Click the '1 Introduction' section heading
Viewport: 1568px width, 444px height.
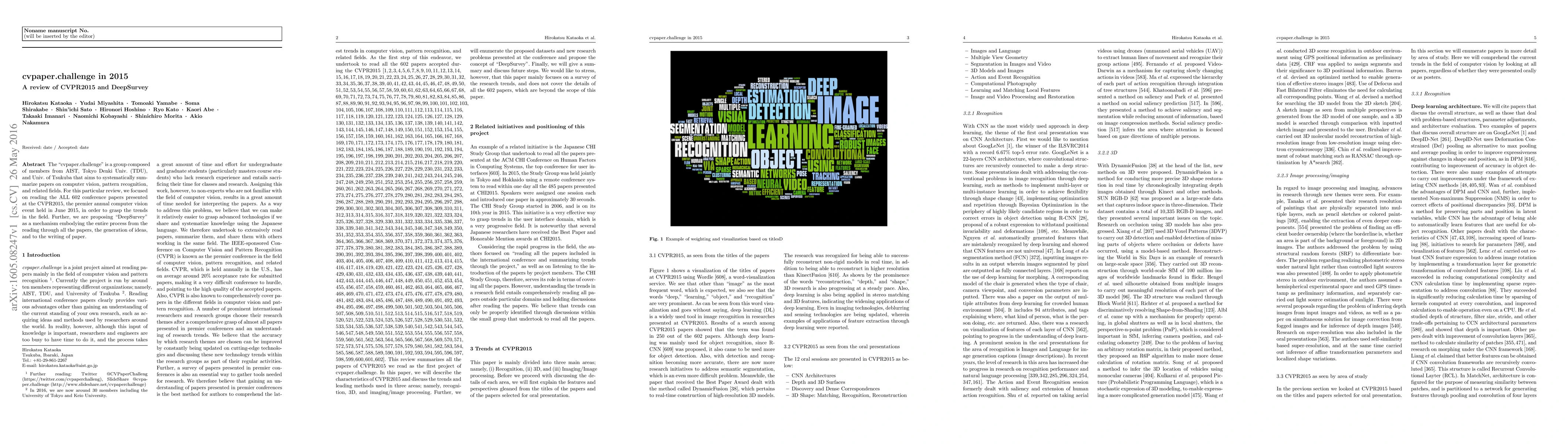click(x=42, y=255)
